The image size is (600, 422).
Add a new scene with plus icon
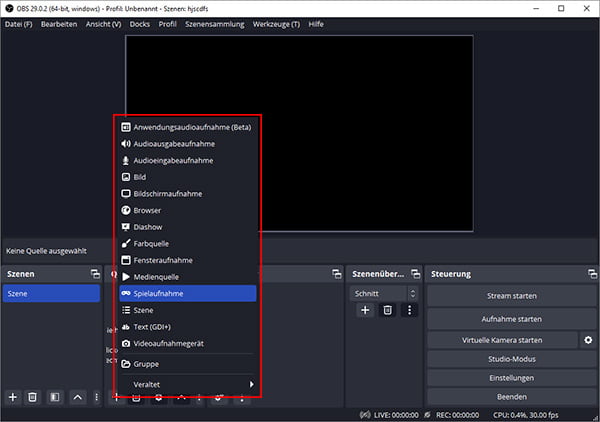13,397
